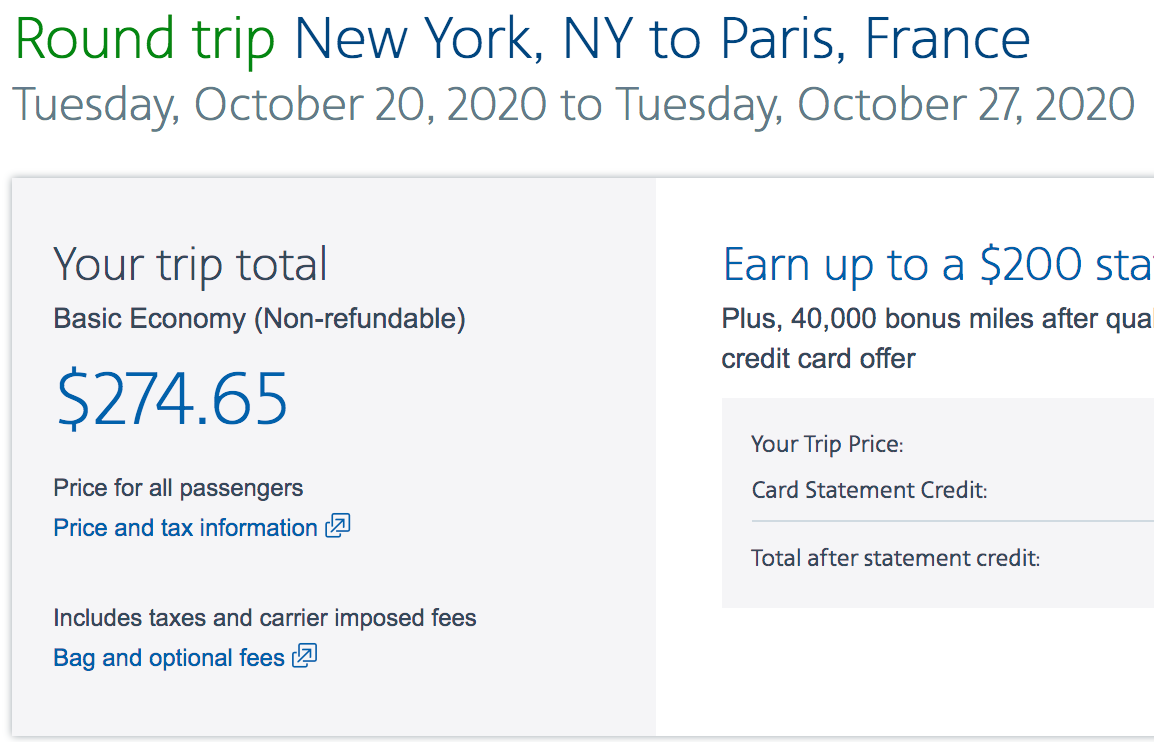1154x742 pixels.
Task: Open the Bag and optional fees link
Action: pyautogui.click(x=169, y=658)
